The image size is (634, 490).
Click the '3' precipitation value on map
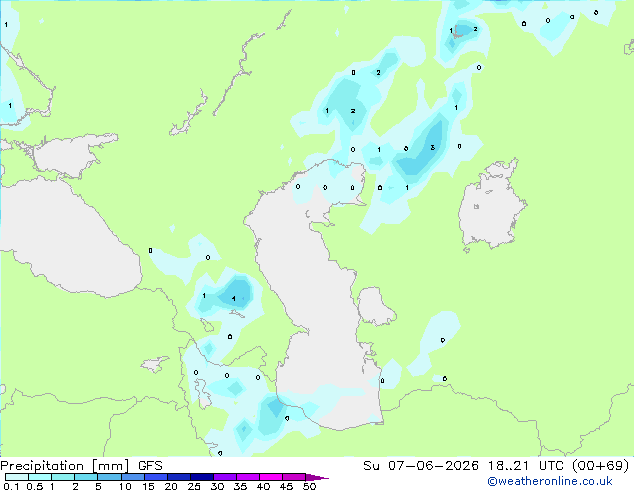433,148
